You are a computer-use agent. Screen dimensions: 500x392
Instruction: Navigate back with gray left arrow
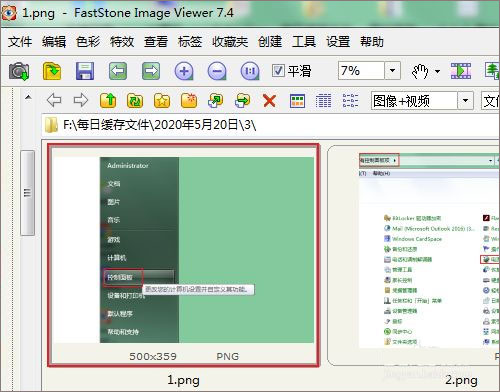click(x=54, y=100)
